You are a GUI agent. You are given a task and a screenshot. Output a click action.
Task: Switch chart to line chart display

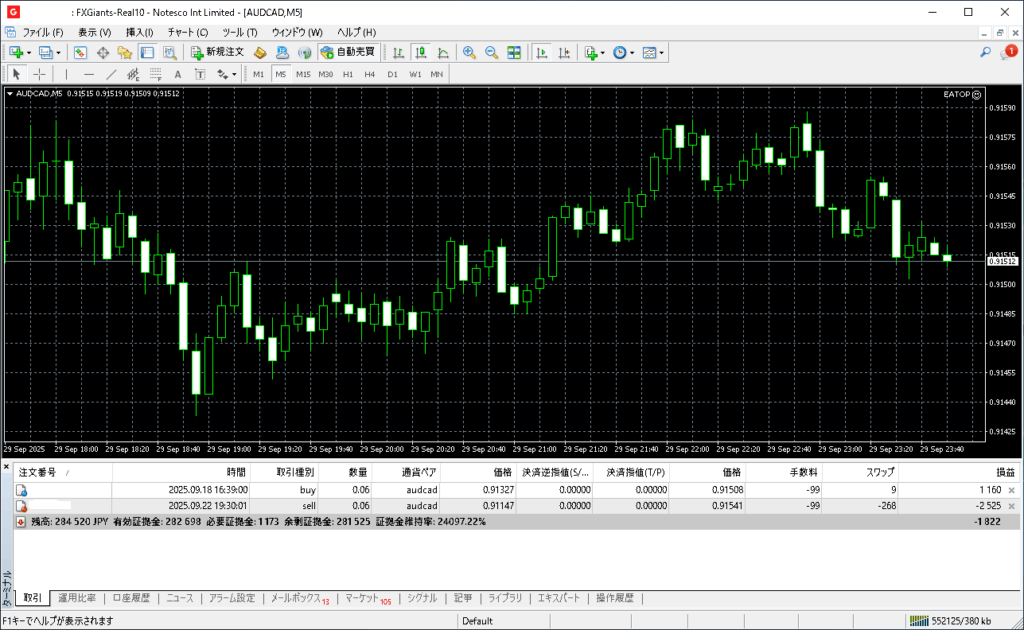click(x=443, y=52)
